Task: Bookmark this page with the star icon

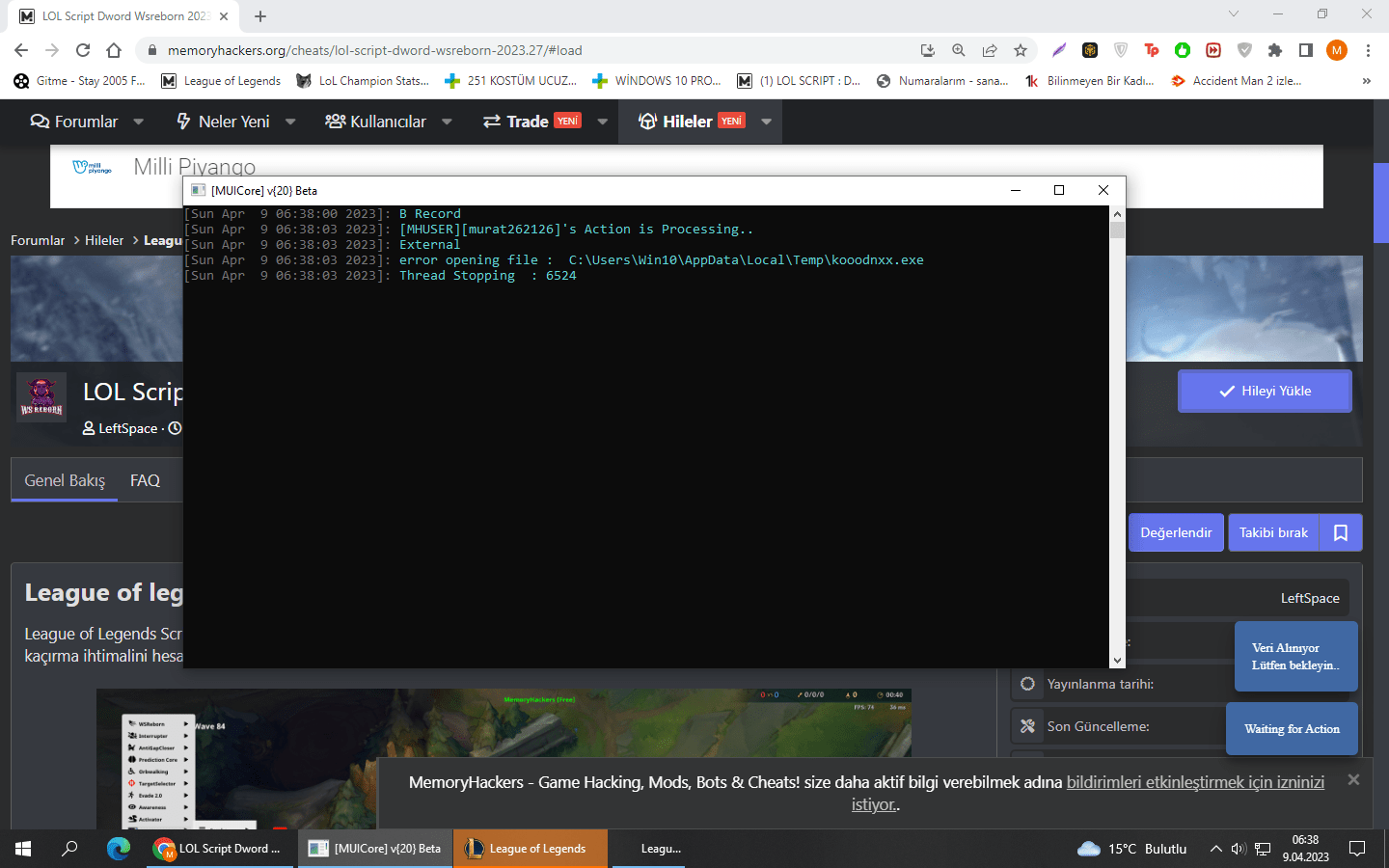Action: (1021, 50)
